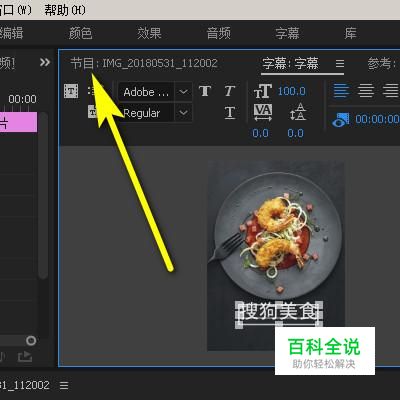Click the export frame icon at bottom left
The width and height of the screenshot is (400, 400).
click(25, 357)
